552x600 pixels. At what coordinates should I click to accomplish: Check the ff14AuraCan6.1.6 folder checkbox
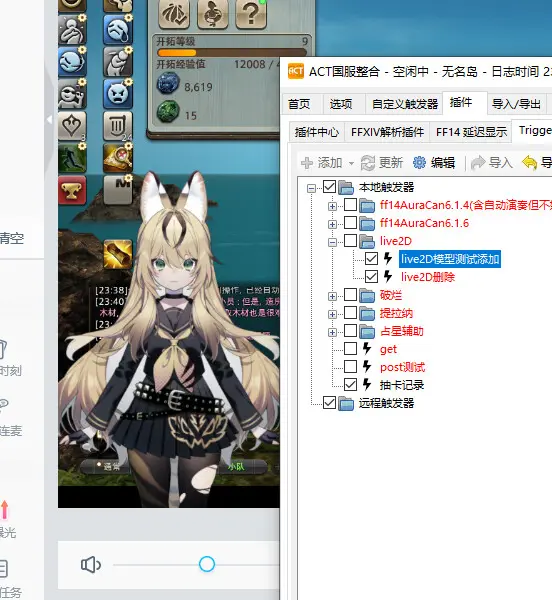click(350, 223)
